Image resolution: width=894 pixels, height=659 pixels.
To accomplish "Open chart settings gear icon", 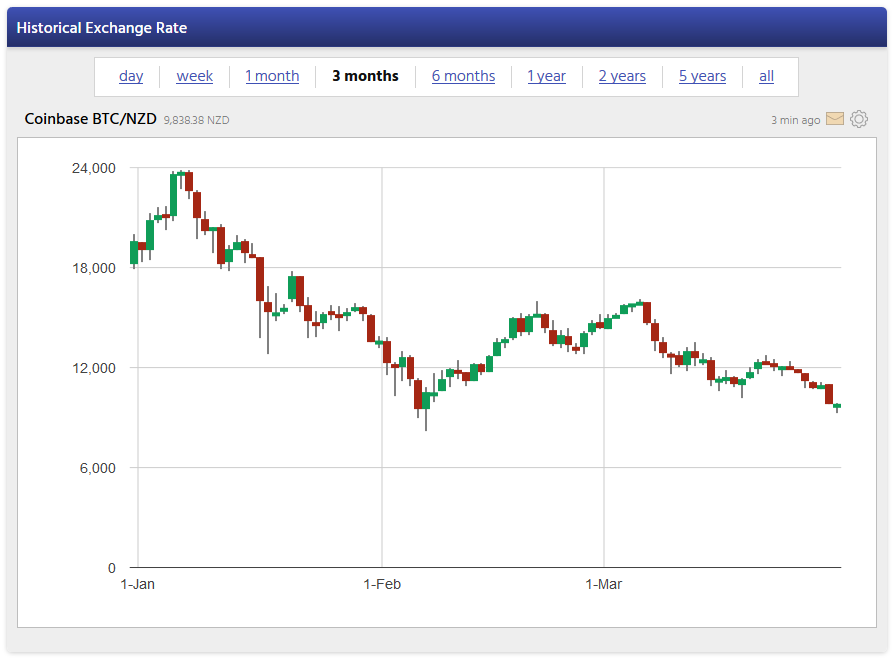I will click(x=859, y=120).
